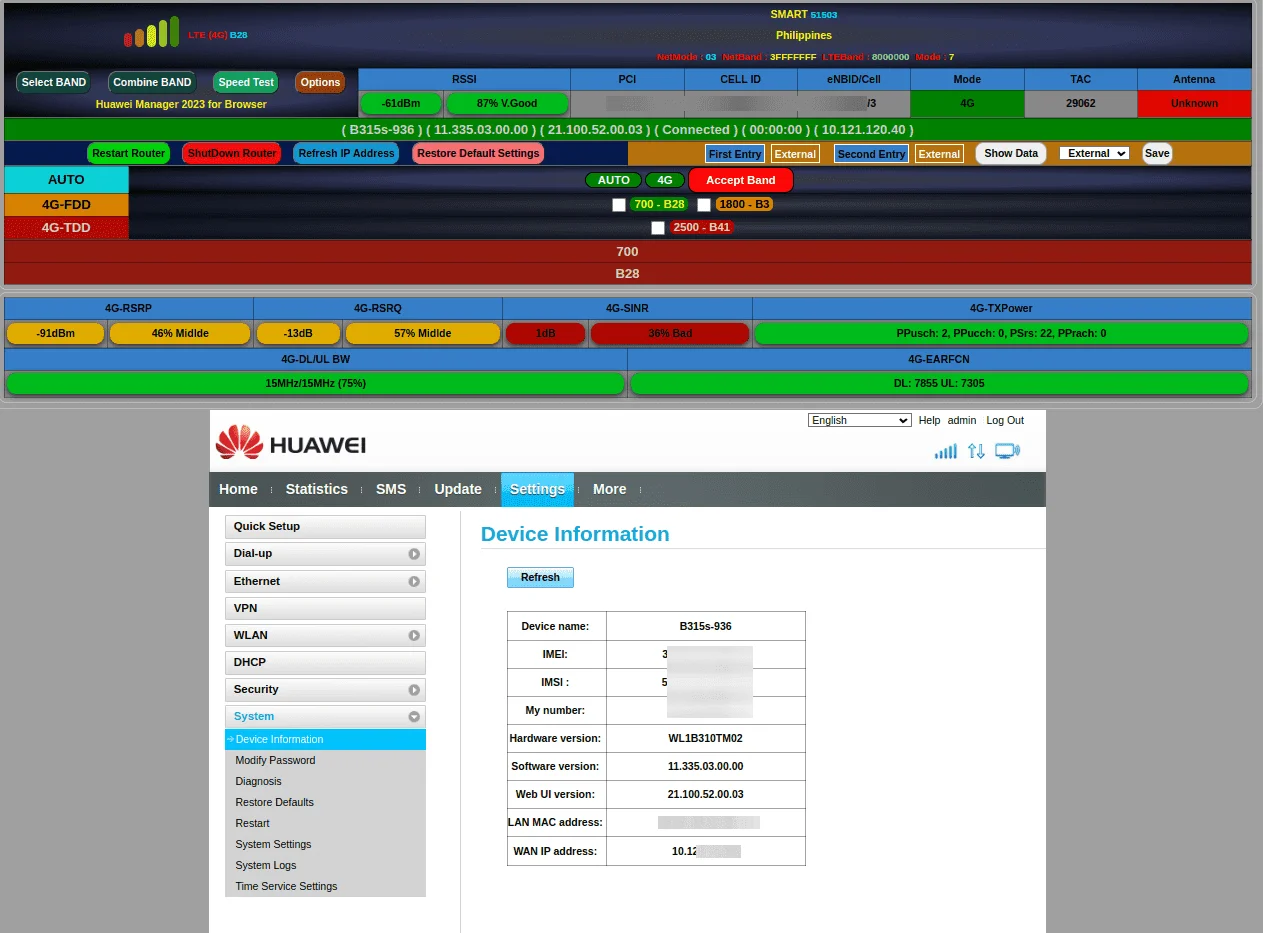The width and height of the screenshot is (1263, 933).
Task: Open the SMS tab
Action: pyautogui.click(x=391, y=489)
